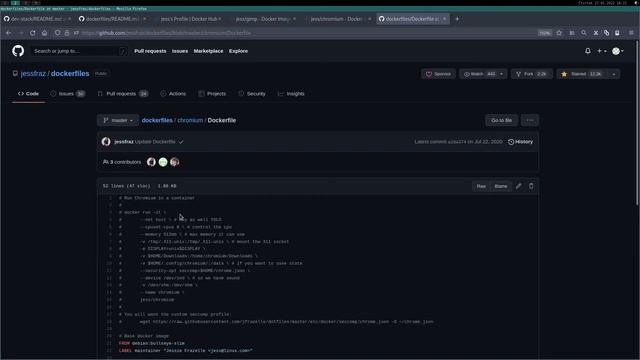Open the notifications bell
Viewport: 640px width, 360px height.
click(x=588, y=51)
